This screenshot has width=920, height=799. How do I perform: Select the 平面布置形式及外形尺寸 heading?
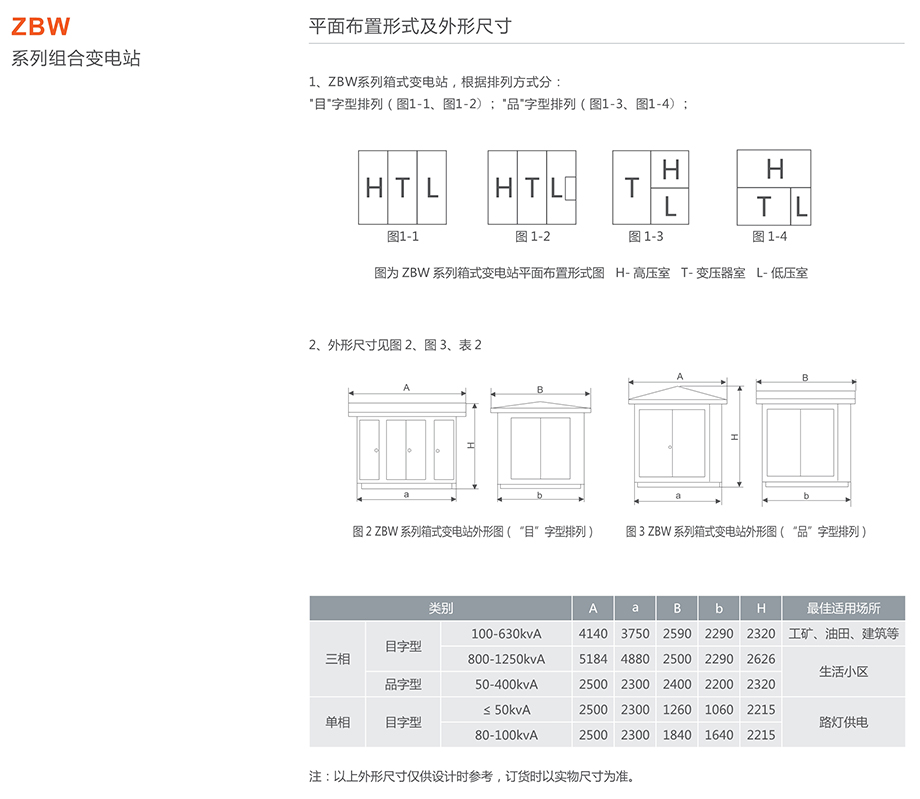coord(410,27)
